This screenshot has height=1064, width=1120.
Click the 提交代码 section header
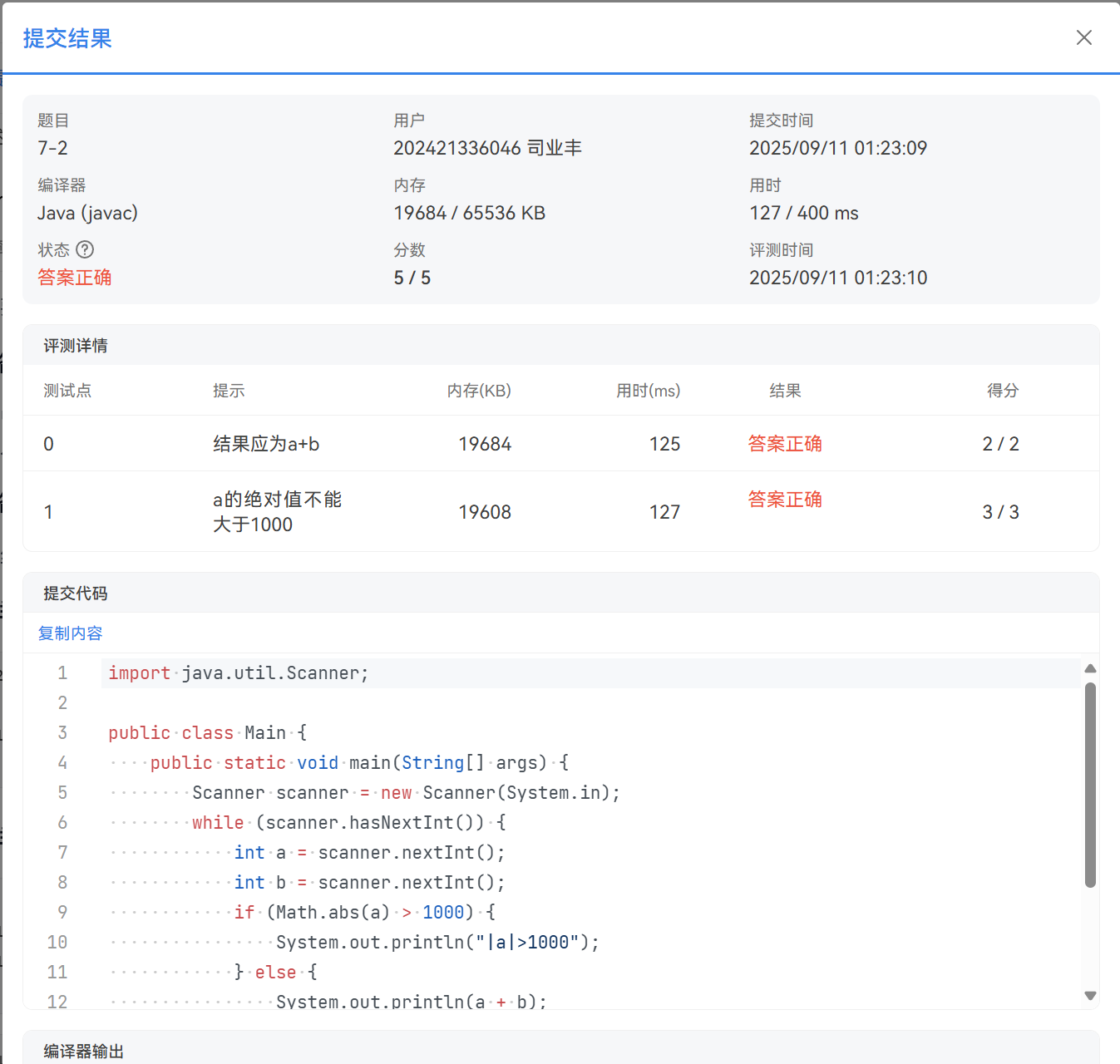74,593
